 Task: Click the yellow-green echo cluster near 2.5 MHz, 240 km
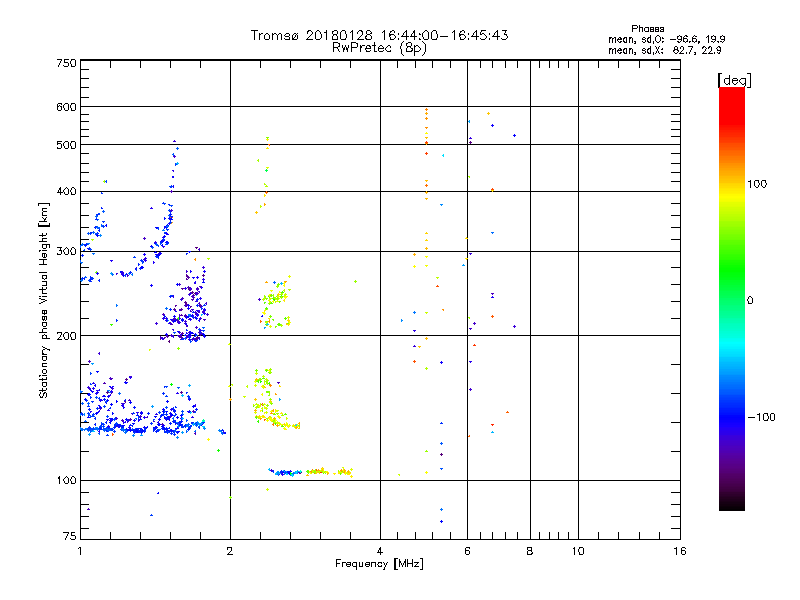pyautogui.click(x=274, y=296)
